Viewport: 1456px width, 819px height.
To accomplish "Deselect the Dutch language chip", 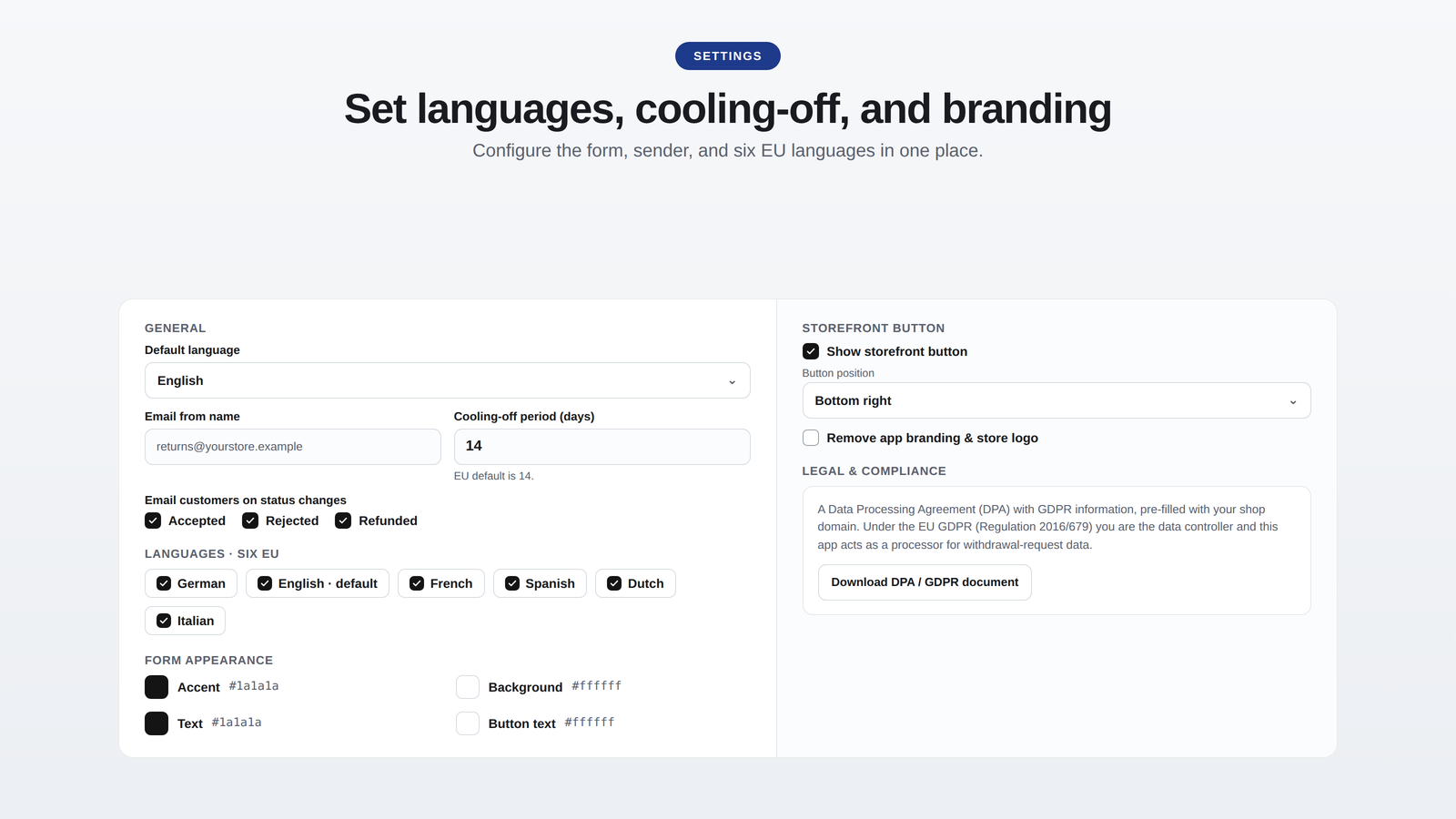I will pyautogui.click(x=635, y=583).
